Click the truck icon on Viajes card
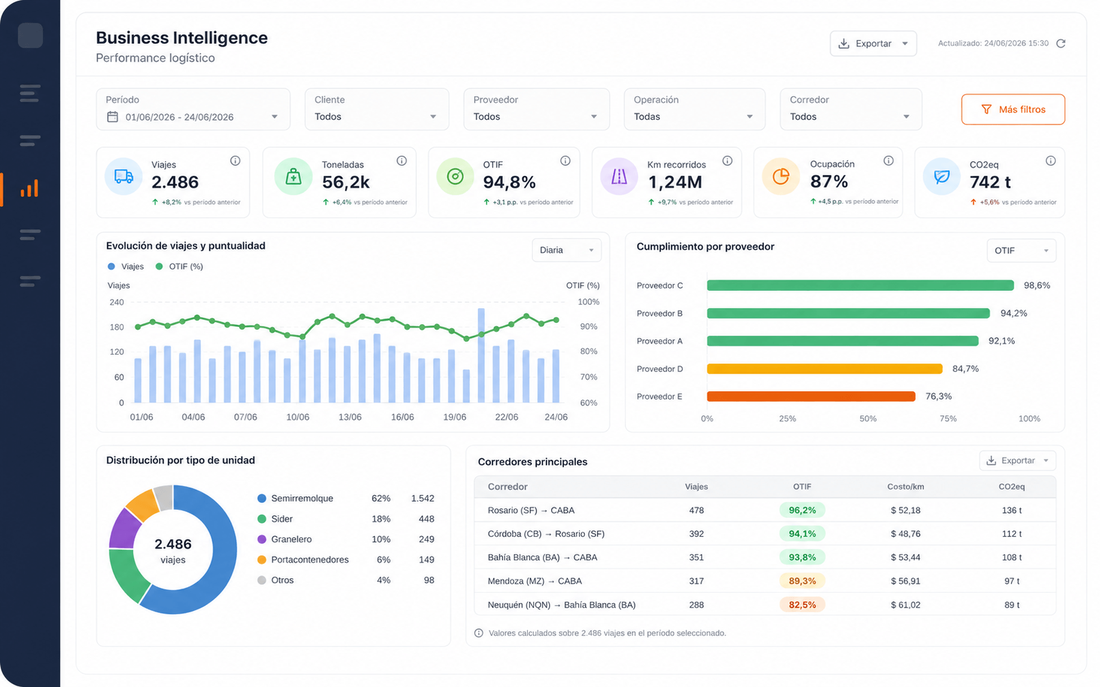 [x=123, y=176]
